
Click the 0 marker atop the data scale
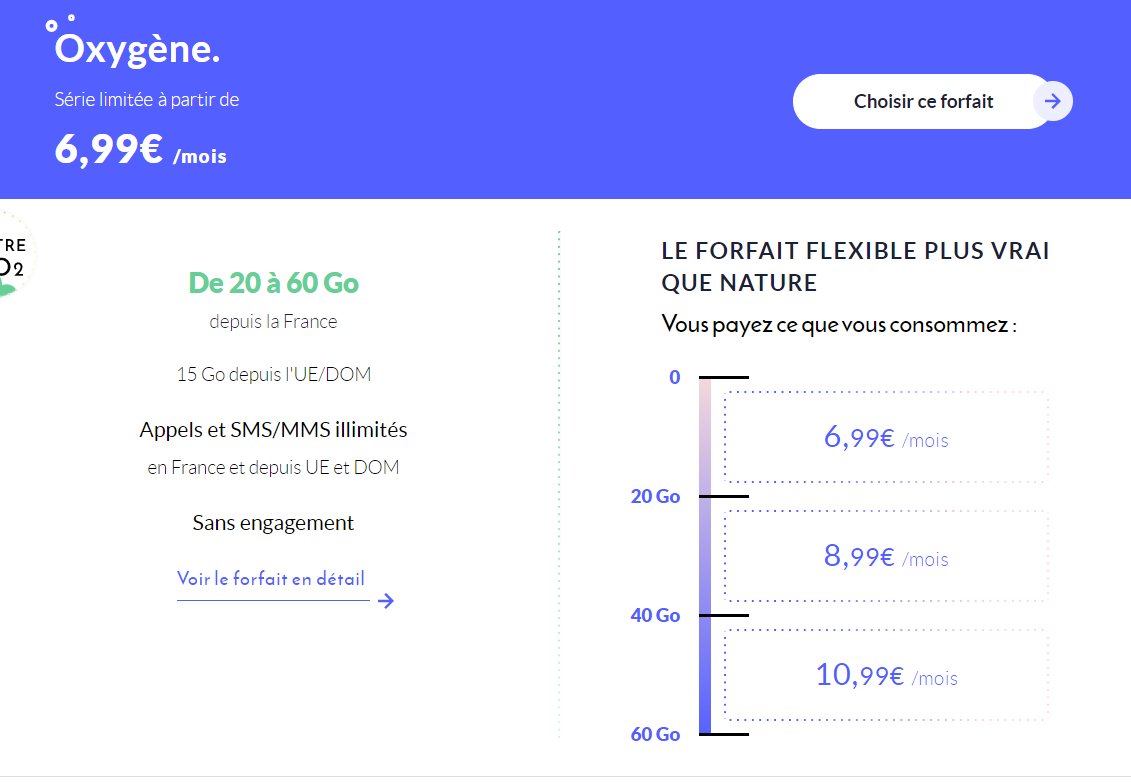[674, 378]
